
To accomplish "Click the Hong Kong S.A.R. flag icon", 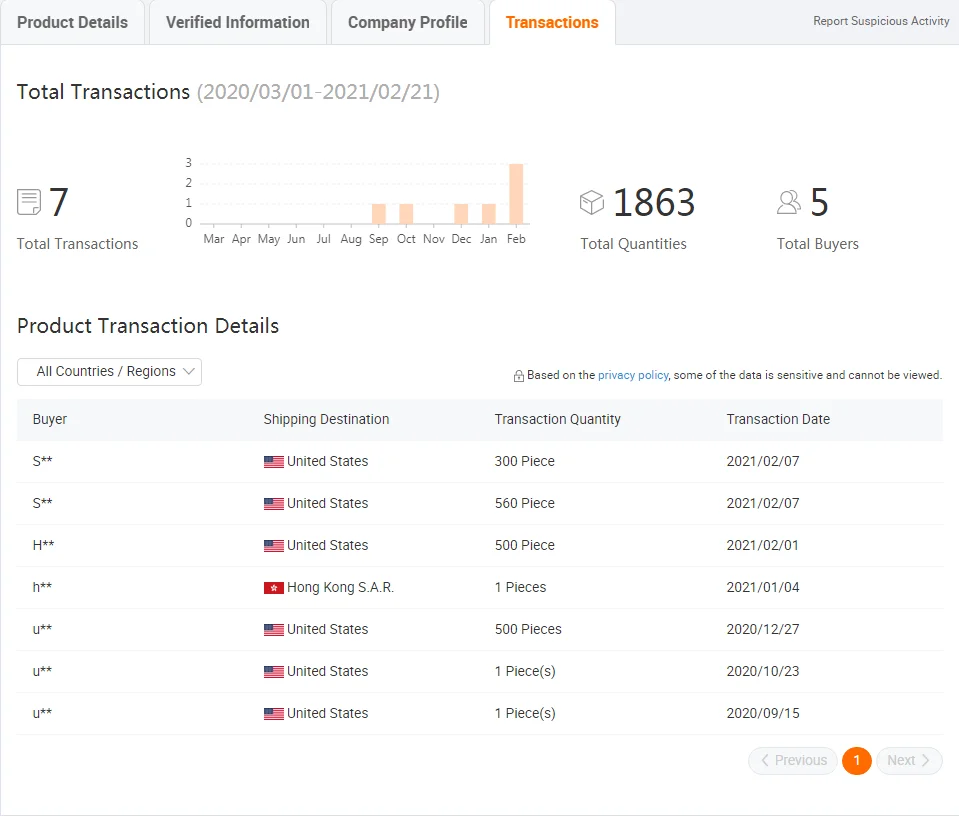I will click(274, 588).
